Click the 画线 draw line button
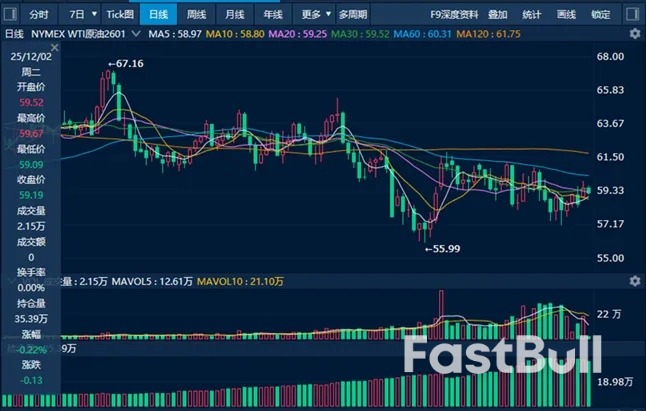 click(x=566, y=15)
